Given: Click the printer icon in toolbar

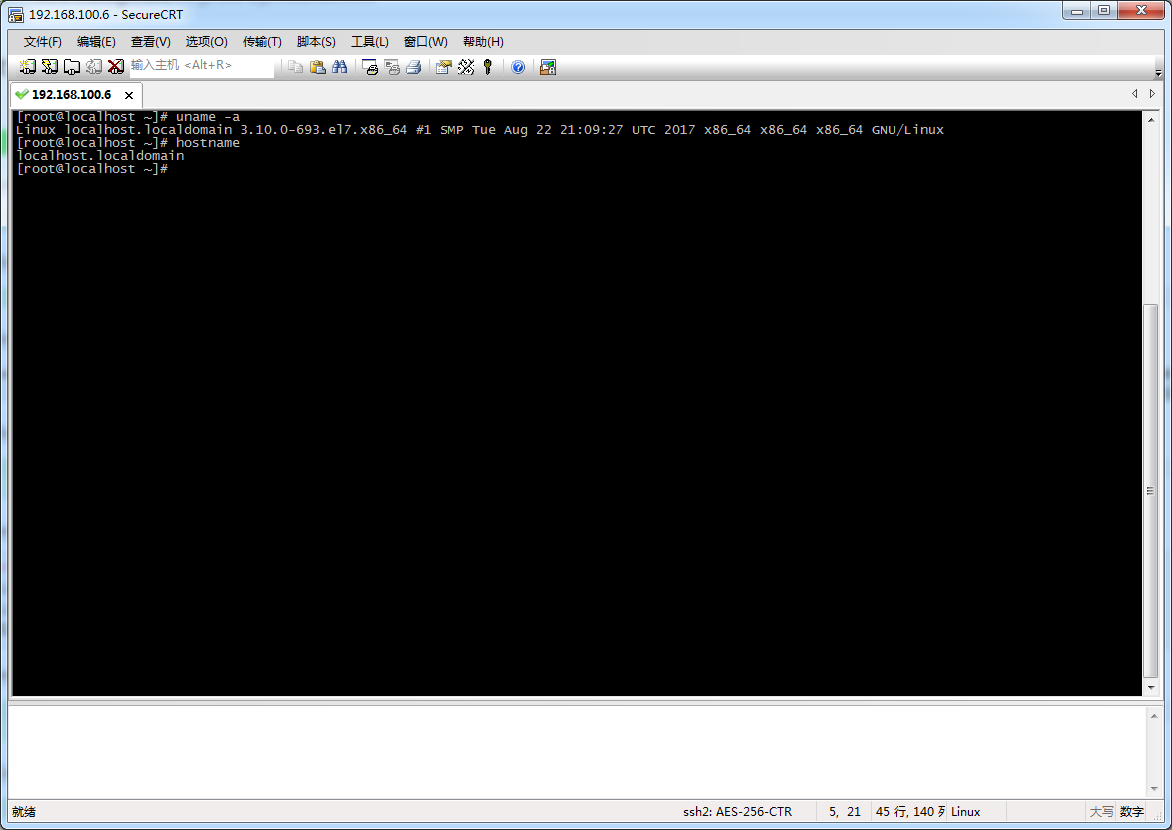Looking at the screenshot, I should click(x=413, y=67).
